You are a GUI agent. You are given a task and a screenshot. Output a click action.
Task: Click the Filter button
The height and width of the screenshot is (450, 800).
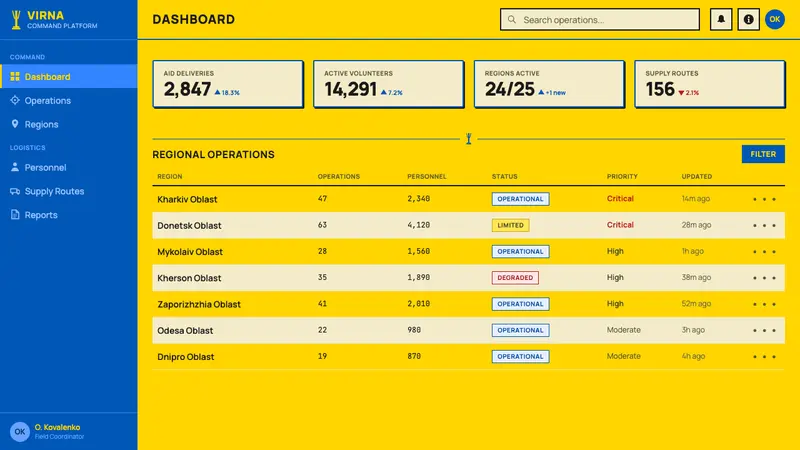point(763,154)
